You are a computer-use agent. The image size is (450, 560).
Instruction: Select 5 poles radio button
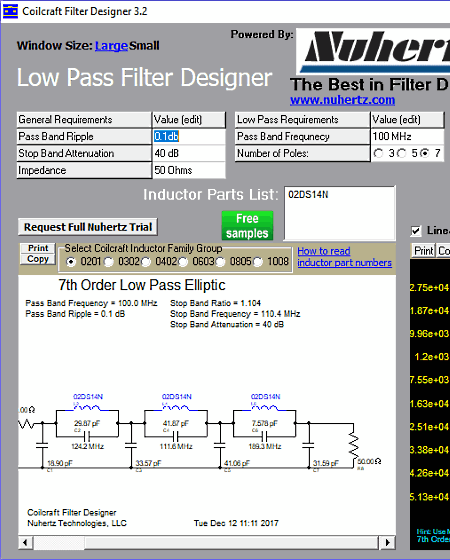pos(402,153)
